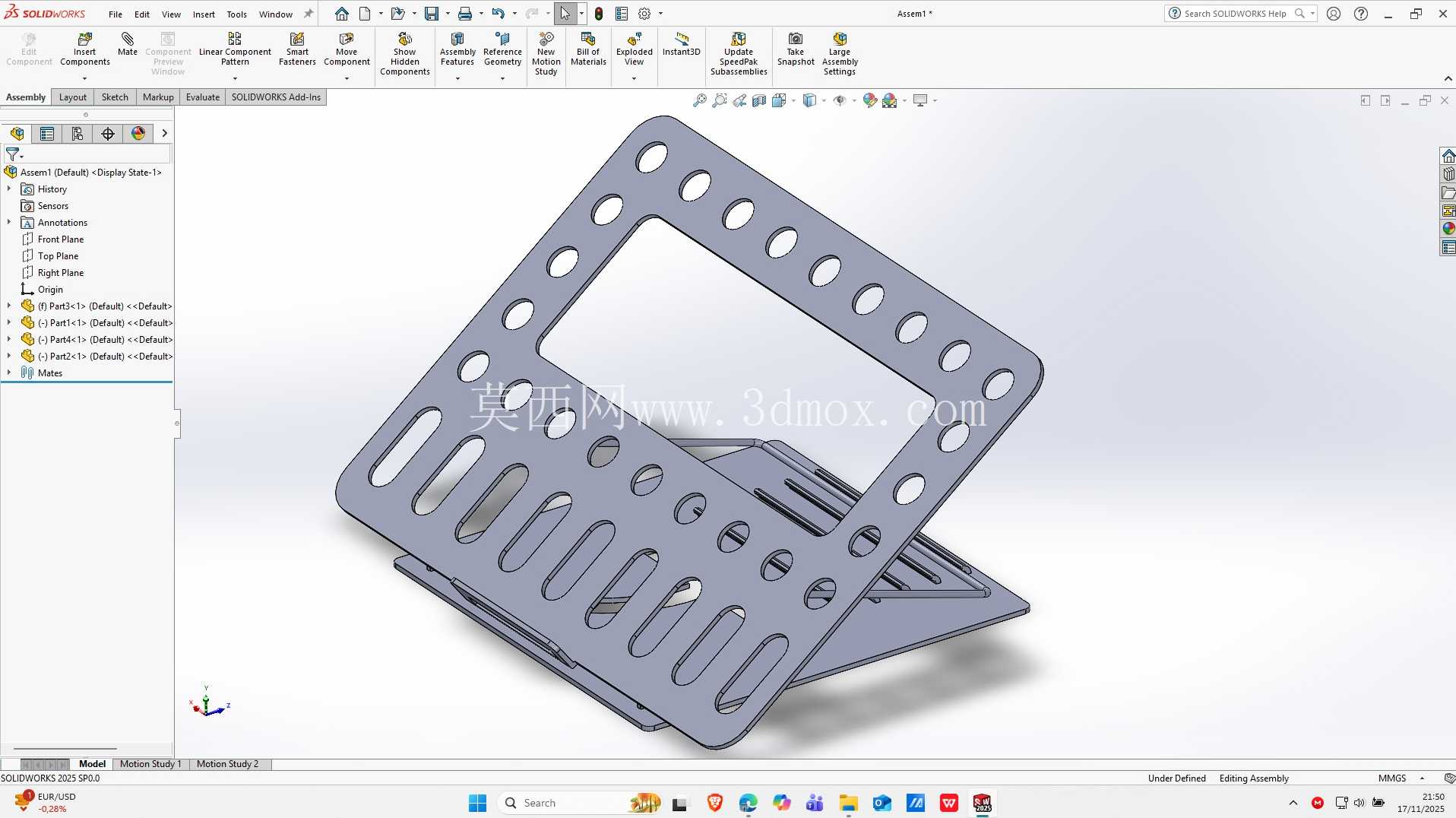Viewport: 1456px width, 818px height.
Task: Open the Windows Start menu
Action: [477, 803]
